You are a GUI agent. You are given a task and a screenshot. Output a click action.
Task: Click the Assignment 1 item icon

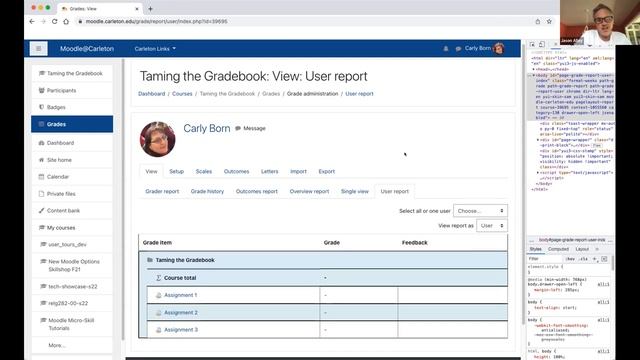coord(159,295)
